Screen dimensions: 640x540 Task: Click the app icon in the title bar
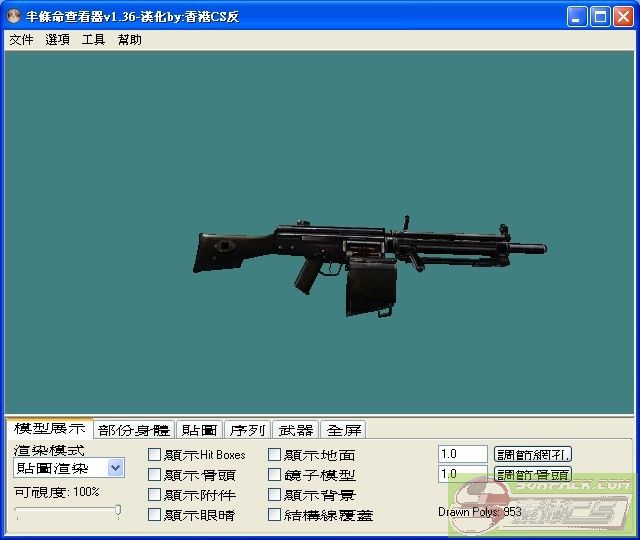[x=15, y=17]
